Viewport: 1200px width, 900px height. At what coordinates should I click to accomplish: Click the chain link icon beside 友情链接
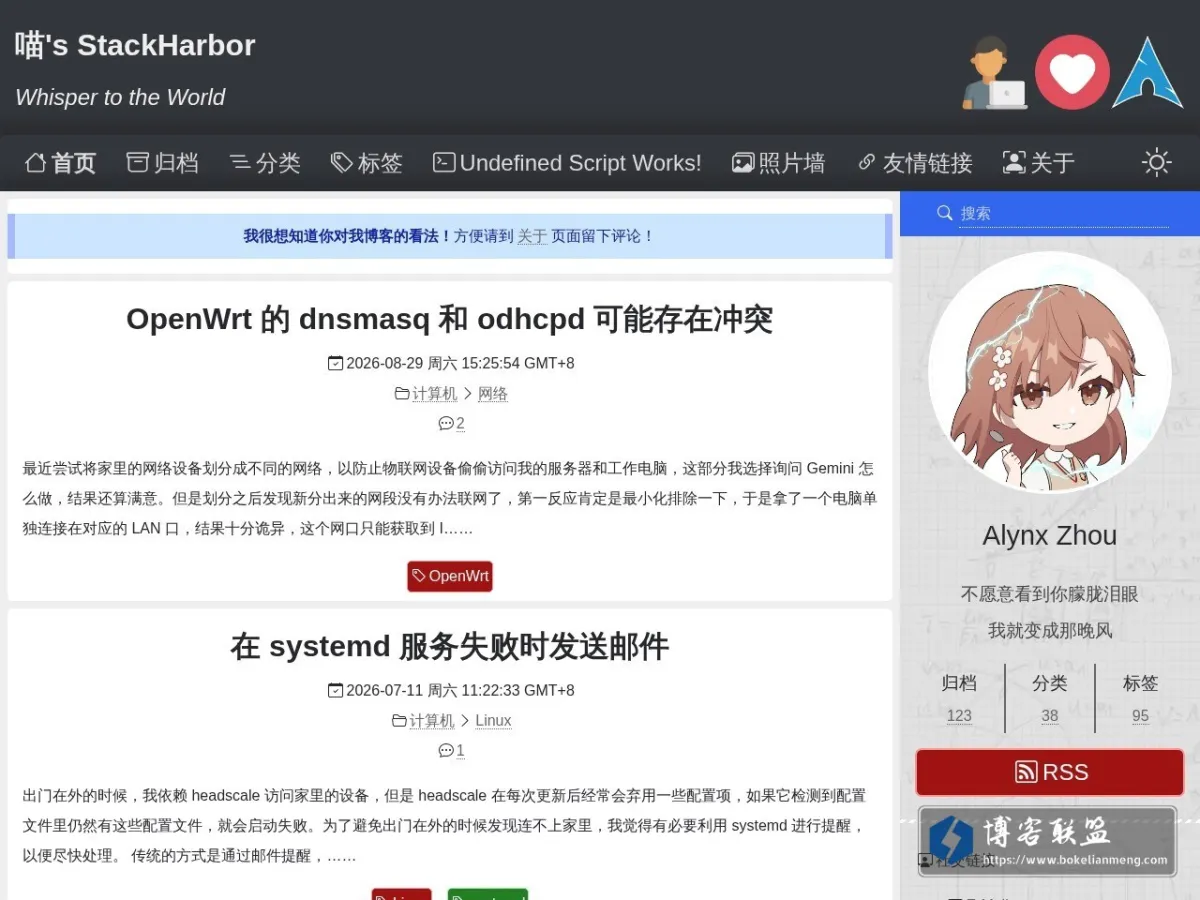(x=867, y=162)
